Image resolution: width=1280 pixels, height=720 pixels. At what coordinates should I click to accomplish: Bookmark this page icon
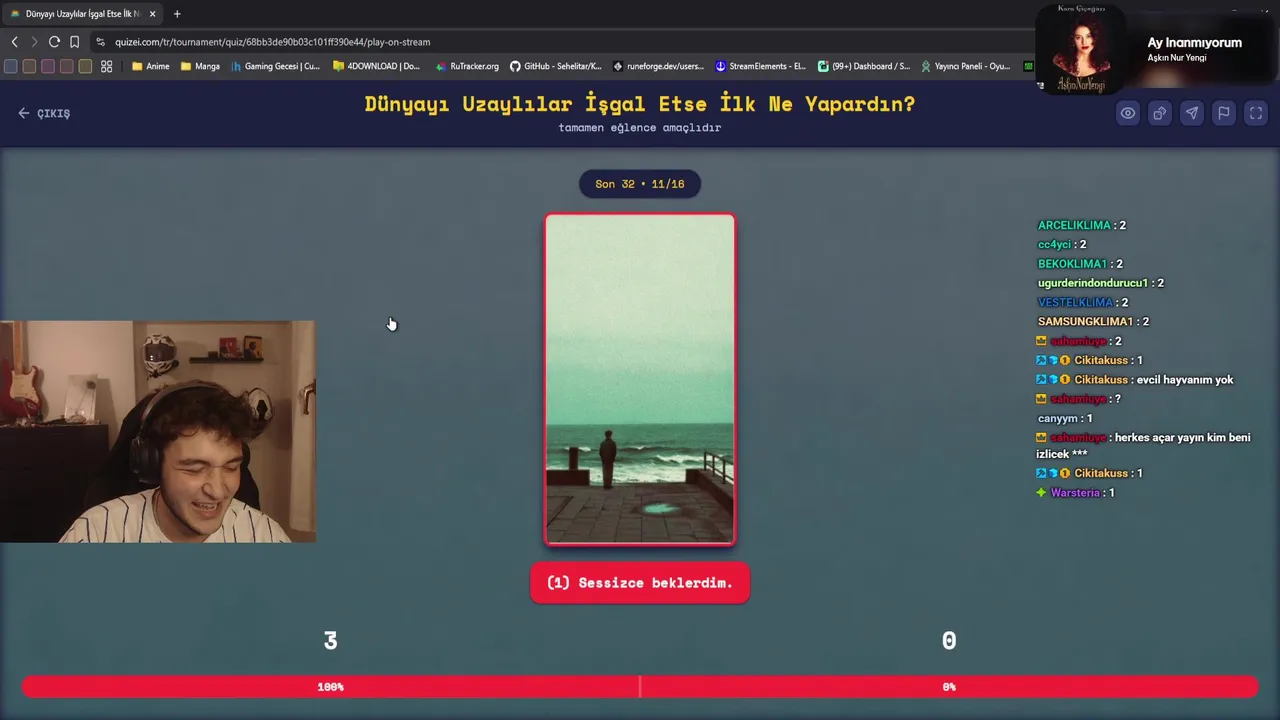[x=74, y=42]
